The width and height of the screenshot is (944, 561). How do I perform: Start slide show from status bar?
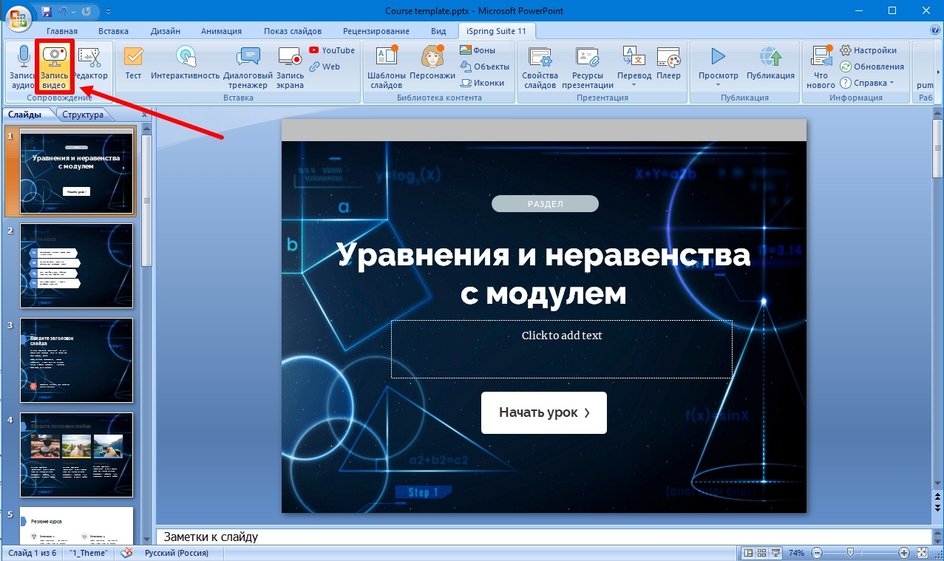click(776, 553)
